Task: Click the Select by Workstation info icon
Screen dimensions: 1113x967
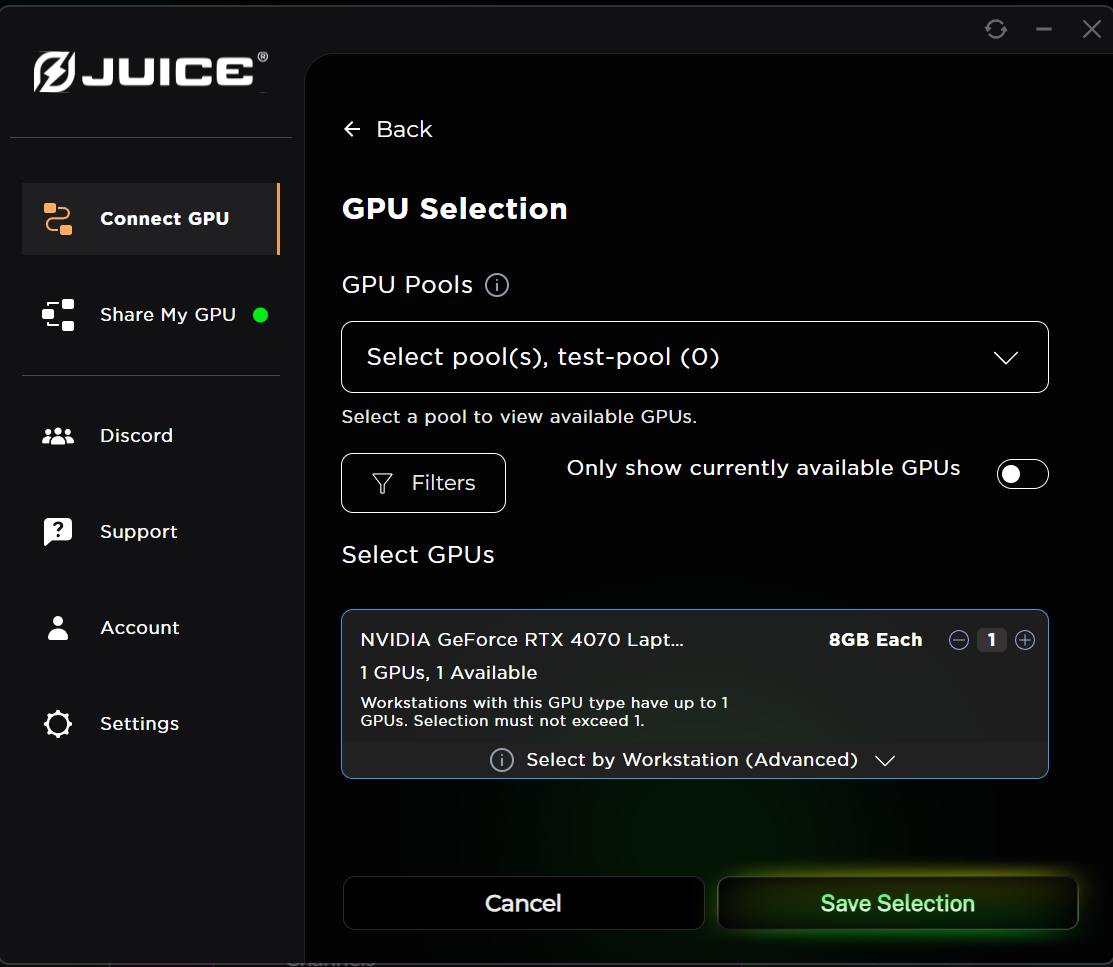Action: coord(502,760)
